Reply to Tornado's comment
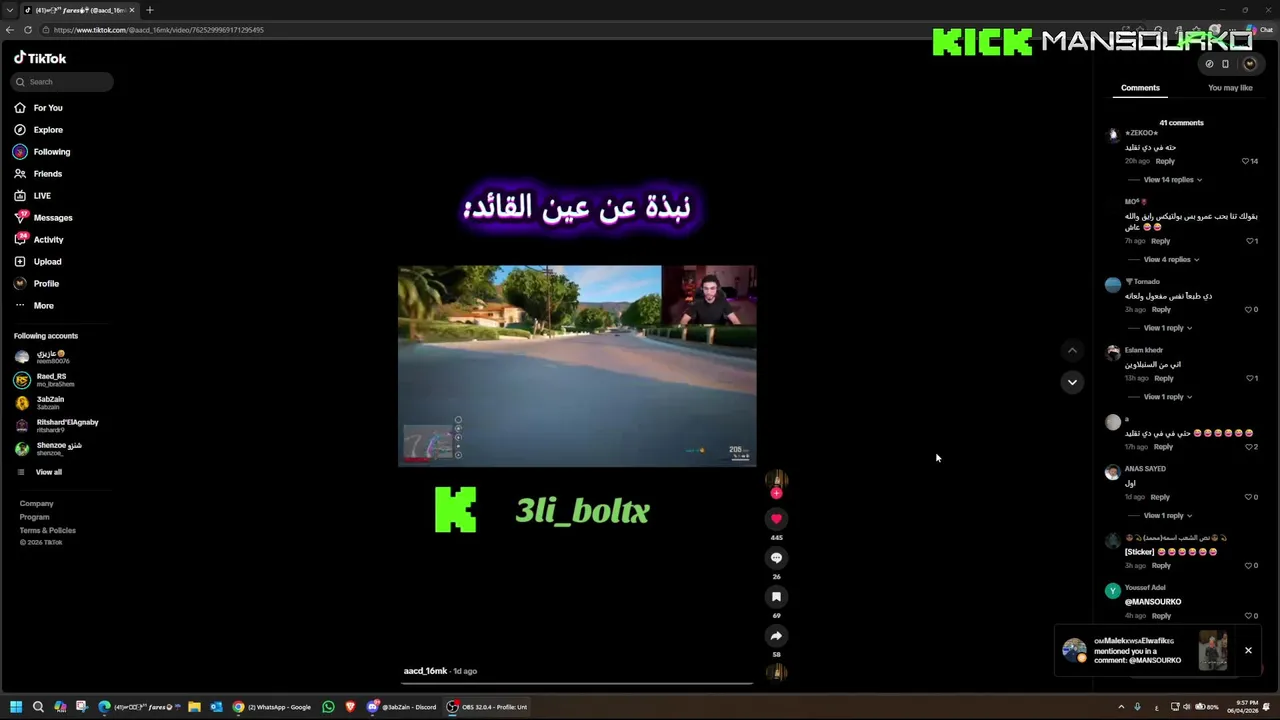The height and width of the screenshot is (720, 1280). point(1161,310)
